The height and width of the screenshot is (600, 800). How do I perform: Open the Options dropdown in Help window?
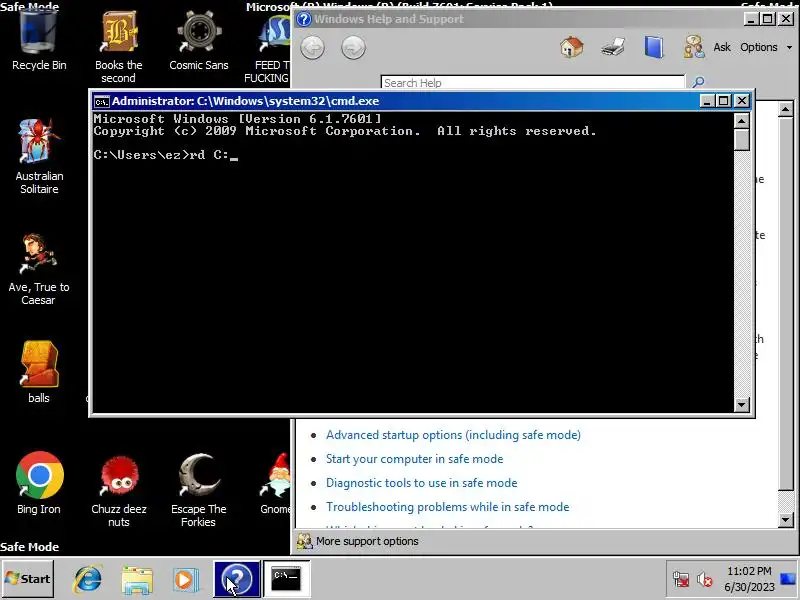click(x=766, y=47)
